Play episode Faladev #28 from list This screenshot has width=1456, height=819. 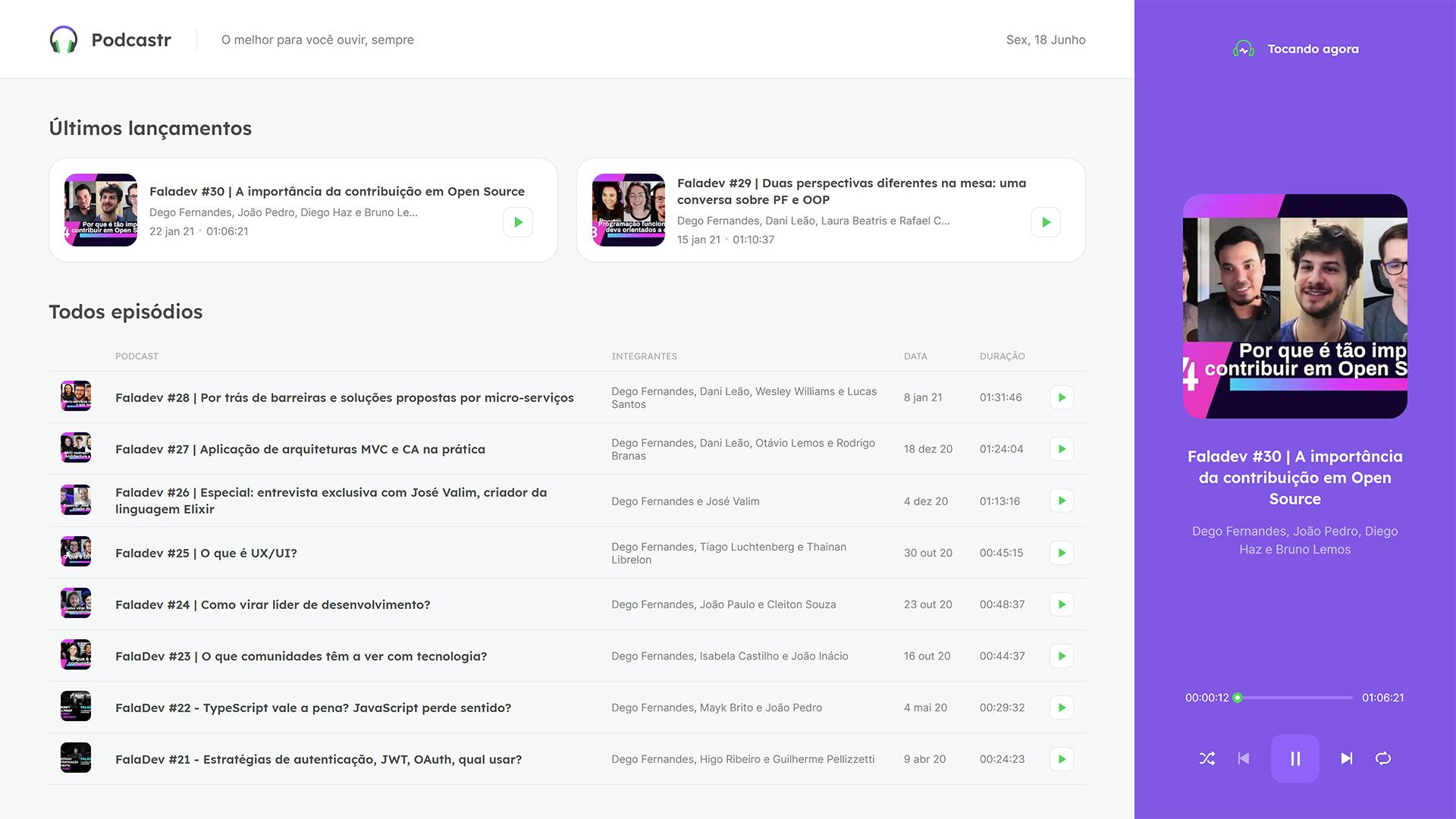tap(1062, 397)
